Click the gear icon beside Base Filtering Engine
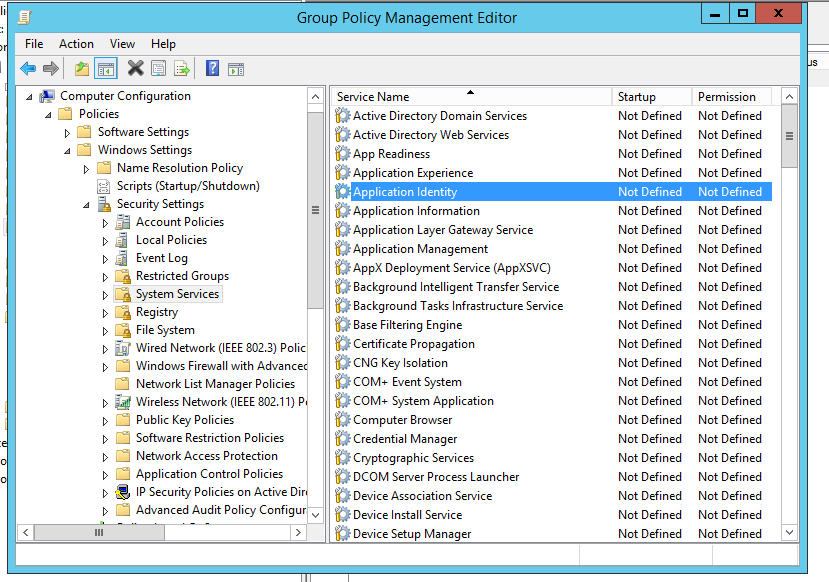 coord(343,325)
